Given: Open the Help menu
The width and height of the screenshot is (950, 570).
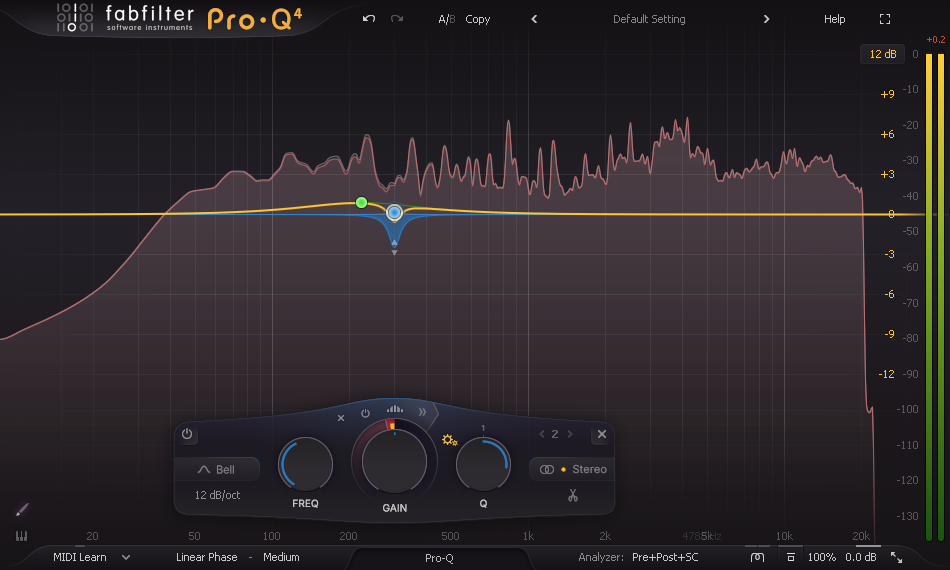Looking at the screenshot, I should 834,19.
